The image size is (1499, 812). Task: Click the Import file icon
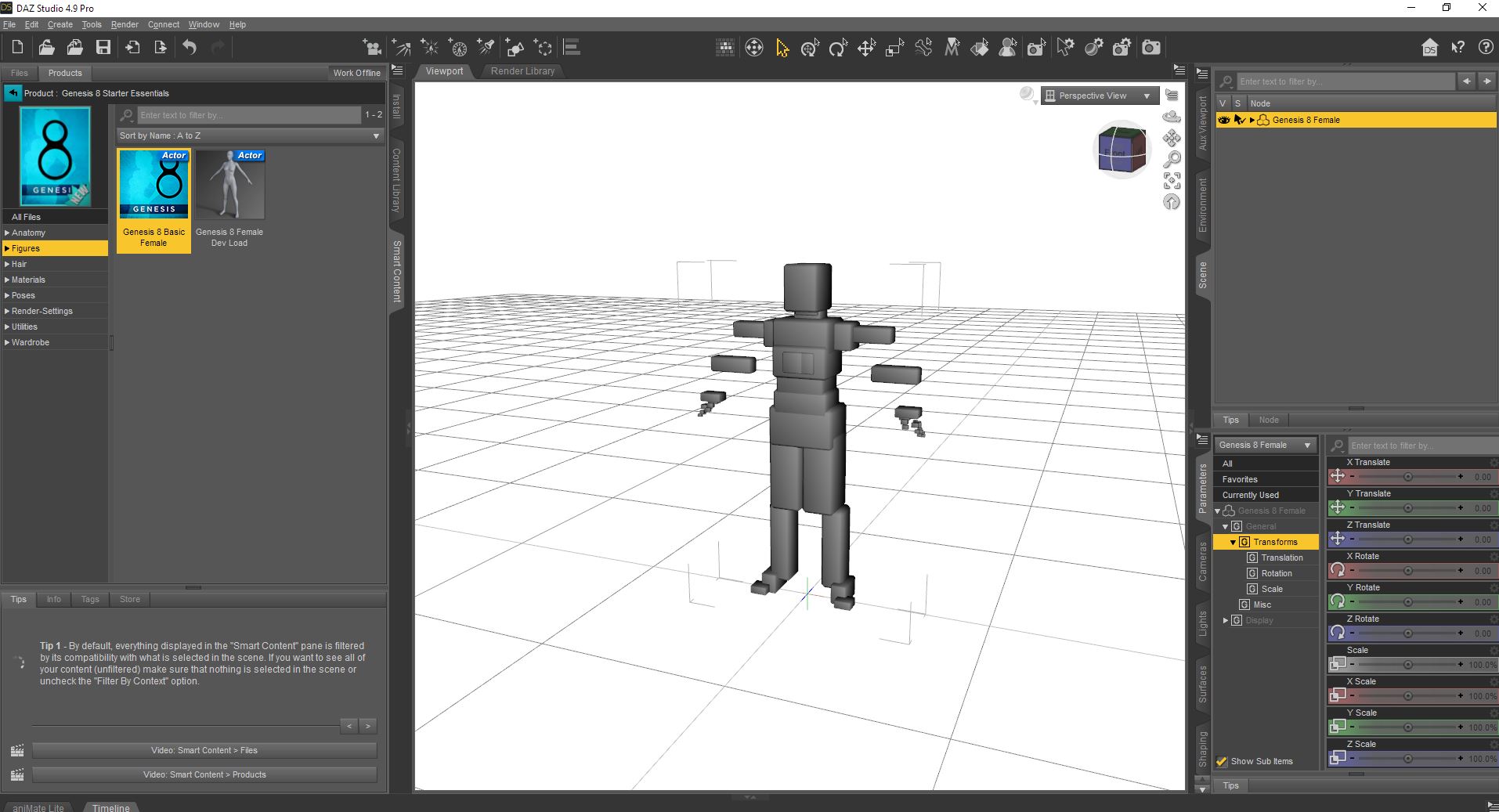(x=132, y=47)
